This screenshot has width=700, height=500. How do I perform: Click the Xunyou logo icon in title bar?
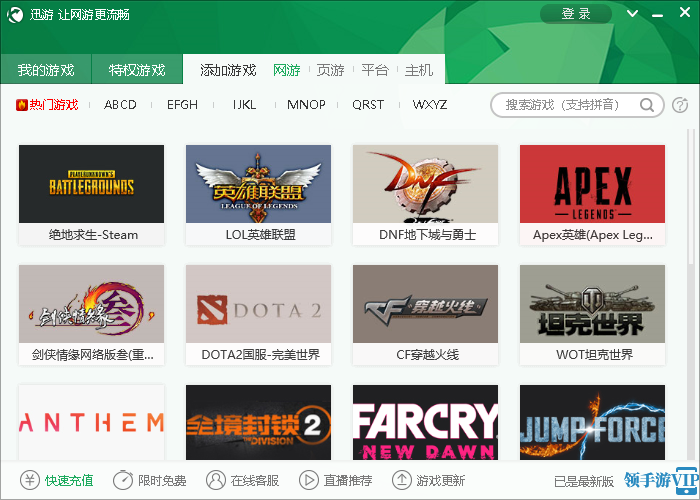(x=15, y=15)
